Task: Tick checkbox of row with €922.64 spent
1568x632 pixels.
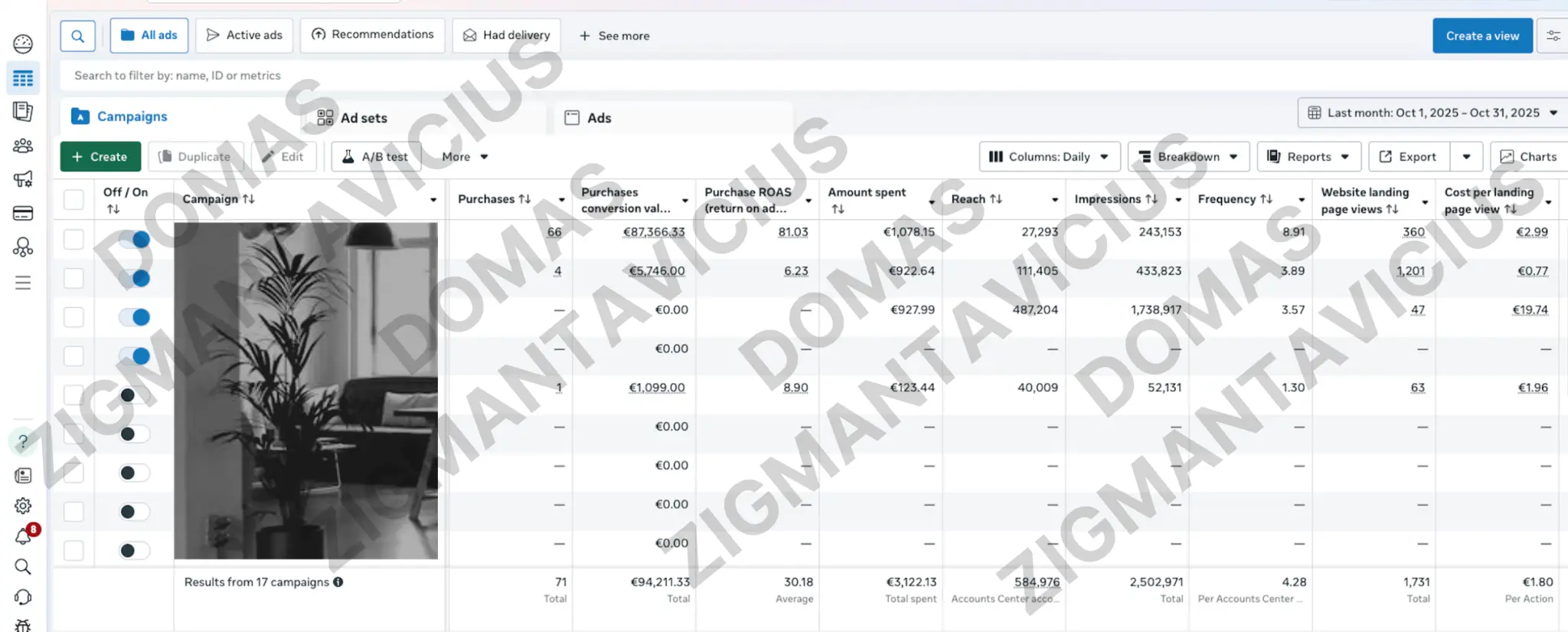Action: (x=73, y=278)
